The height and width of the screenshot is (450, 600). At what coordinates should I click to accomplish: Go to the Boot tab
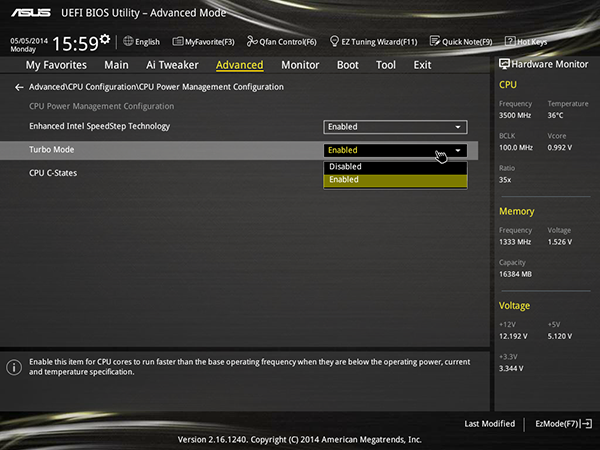[347, 65]
